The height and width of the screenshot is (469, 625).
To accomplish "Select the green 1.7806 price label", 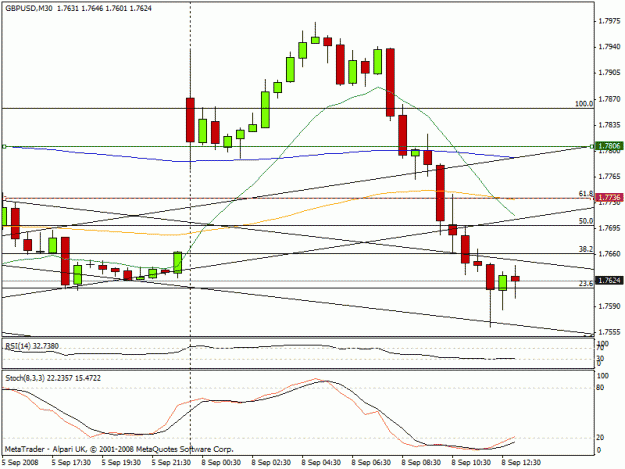I will (x=609, y=146).
